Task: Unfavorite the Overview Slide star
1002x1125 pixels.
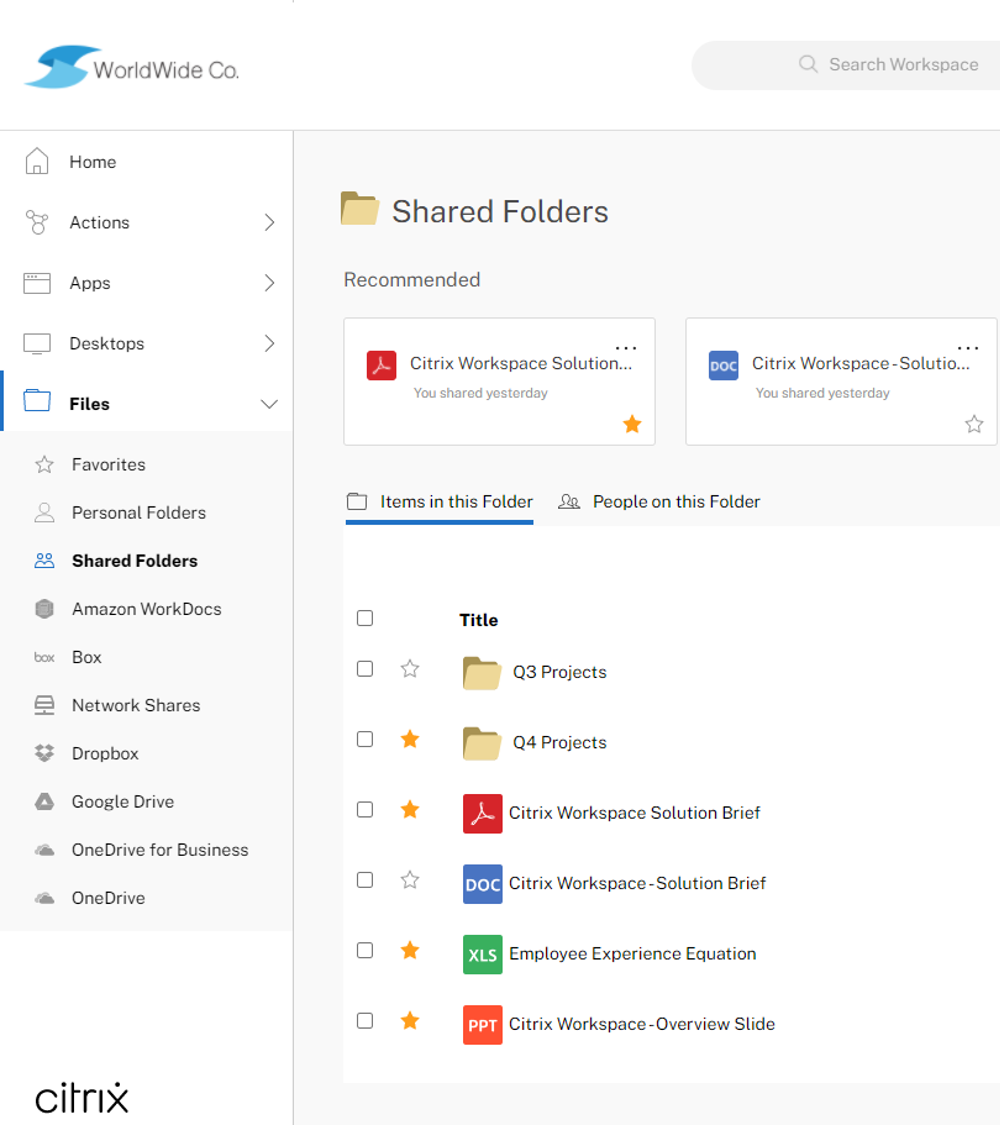Action: coord(410,1020)
